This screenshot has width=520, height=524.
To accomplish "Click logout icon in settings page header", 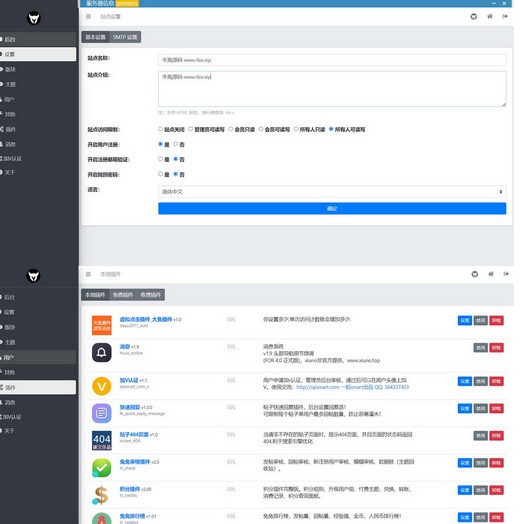I will 505,16.
